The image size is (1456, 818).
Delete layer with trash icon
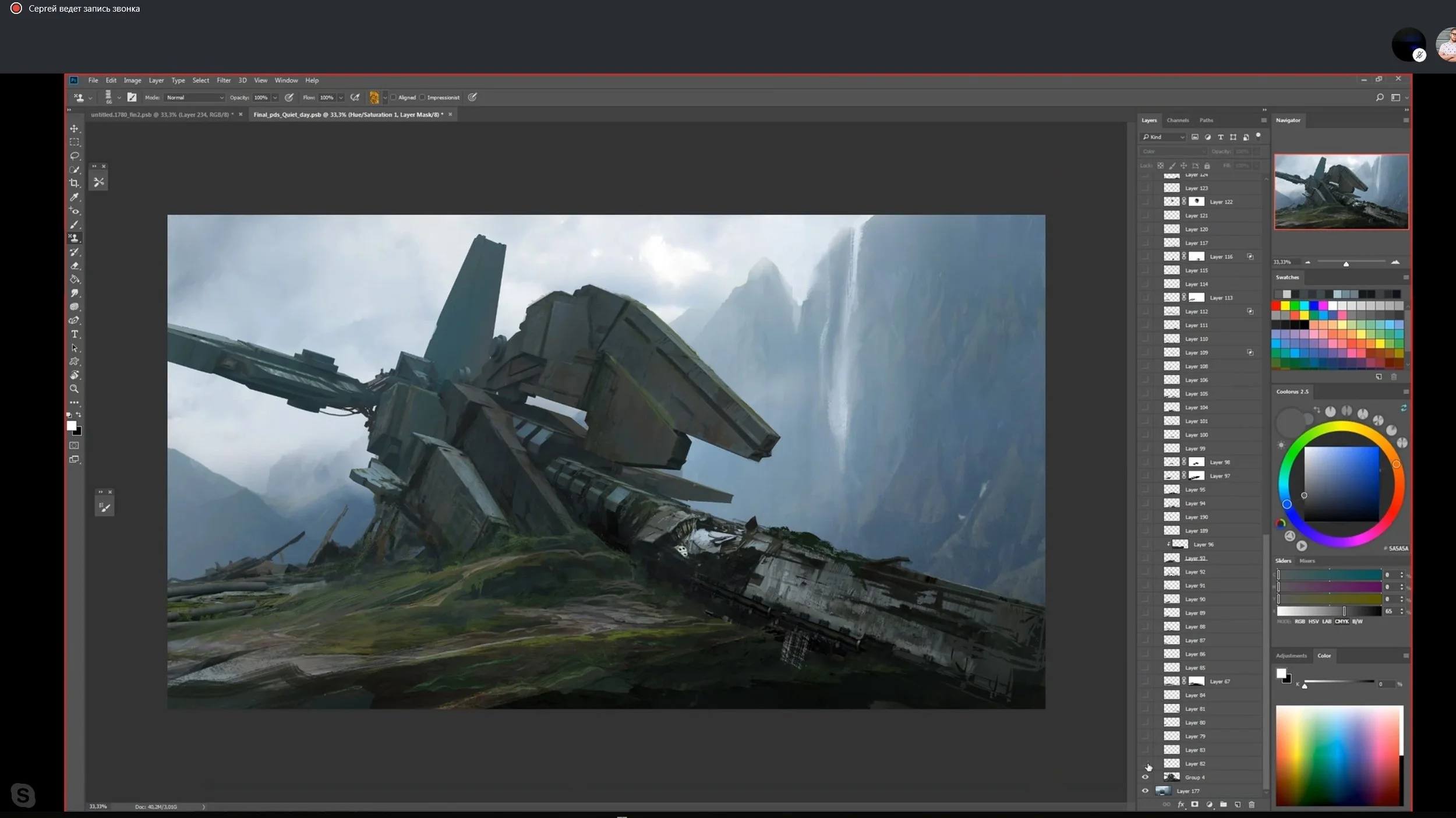pos(1252,805)
